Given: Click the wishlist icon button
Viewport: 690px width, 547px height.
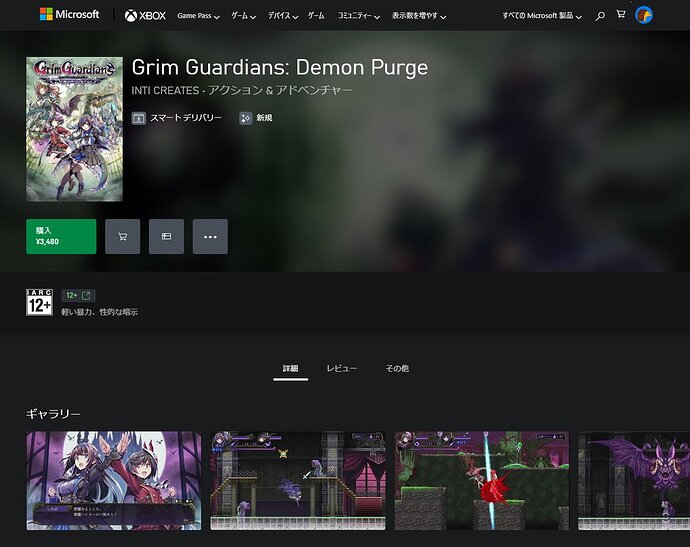Looking at the screenshot, I should (166, 237).
